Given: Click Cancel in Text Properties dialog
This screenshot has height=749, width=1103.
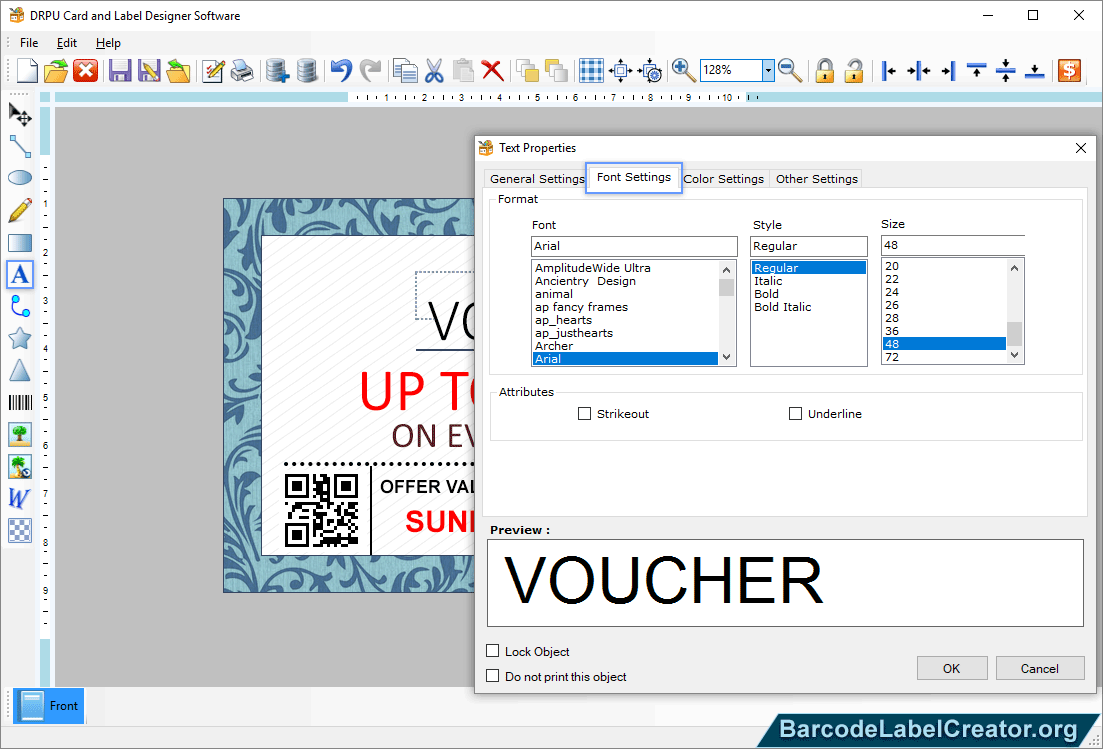Looking at the screenshot, I should point(1040,668).
